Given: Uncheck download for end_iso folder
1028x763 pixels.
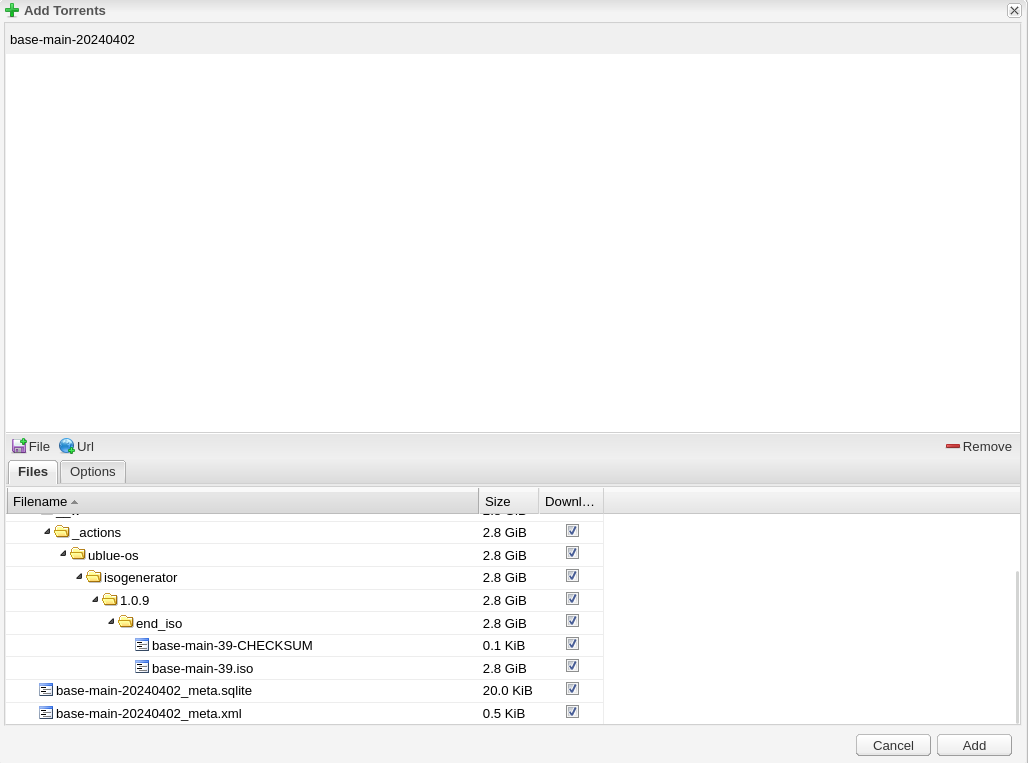Looking at the screenshot, I should 572,621.
